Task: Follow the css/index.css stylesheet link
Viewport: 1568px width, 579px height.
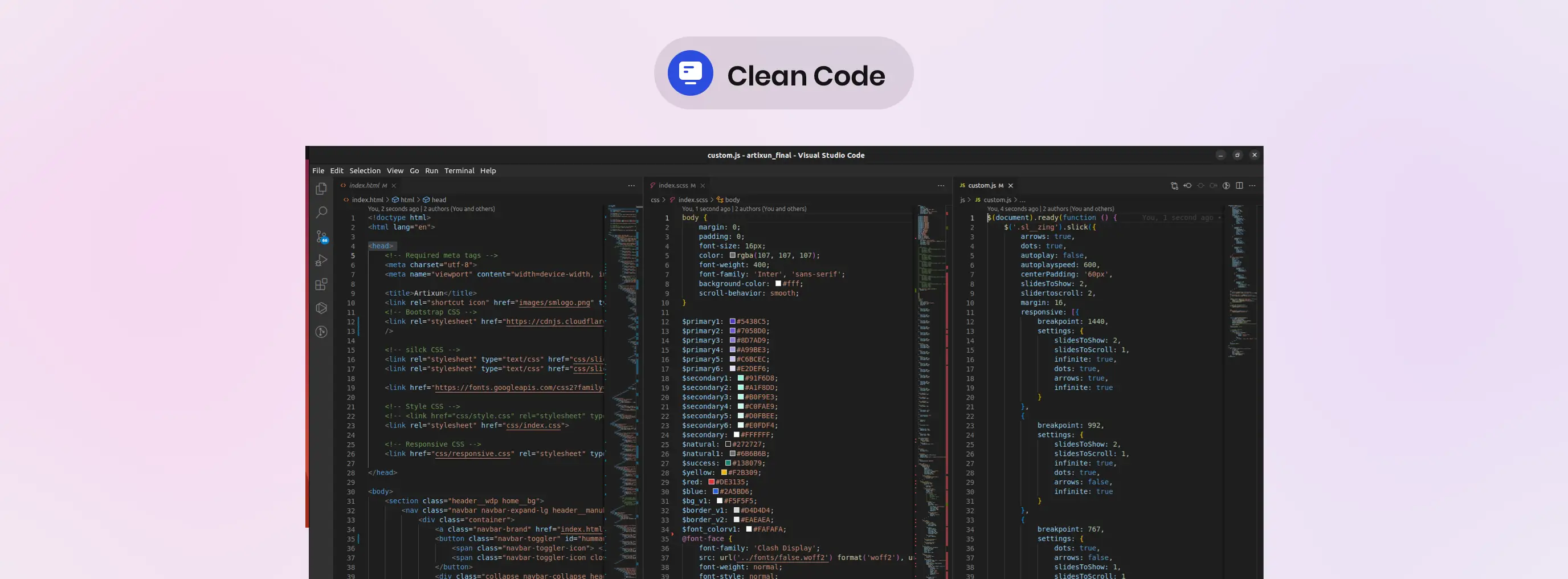Action: 533,426
